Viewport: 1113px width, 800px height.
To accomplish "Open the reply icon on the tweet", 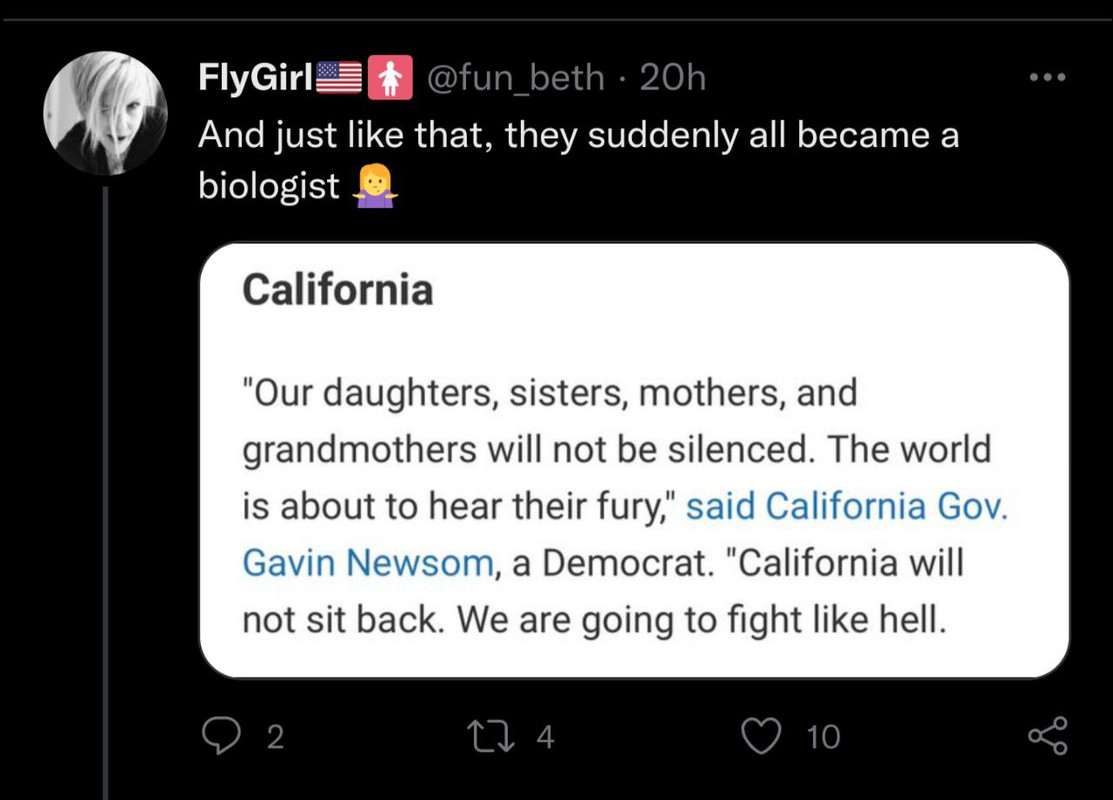I will pos(221,735).
